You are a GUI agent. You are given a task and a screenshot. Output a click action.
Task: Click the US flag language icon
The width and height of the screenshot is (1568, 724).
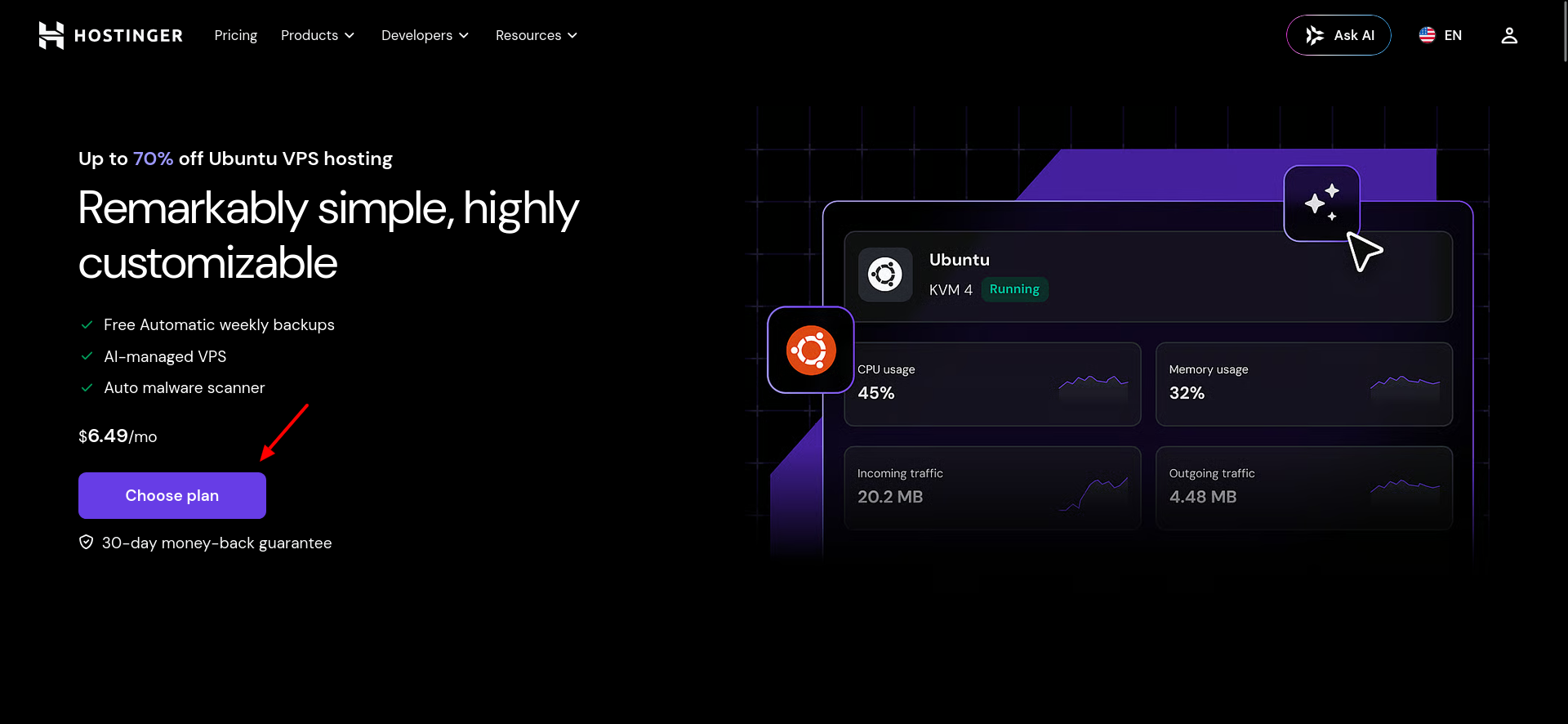[x=1427, y=35]
